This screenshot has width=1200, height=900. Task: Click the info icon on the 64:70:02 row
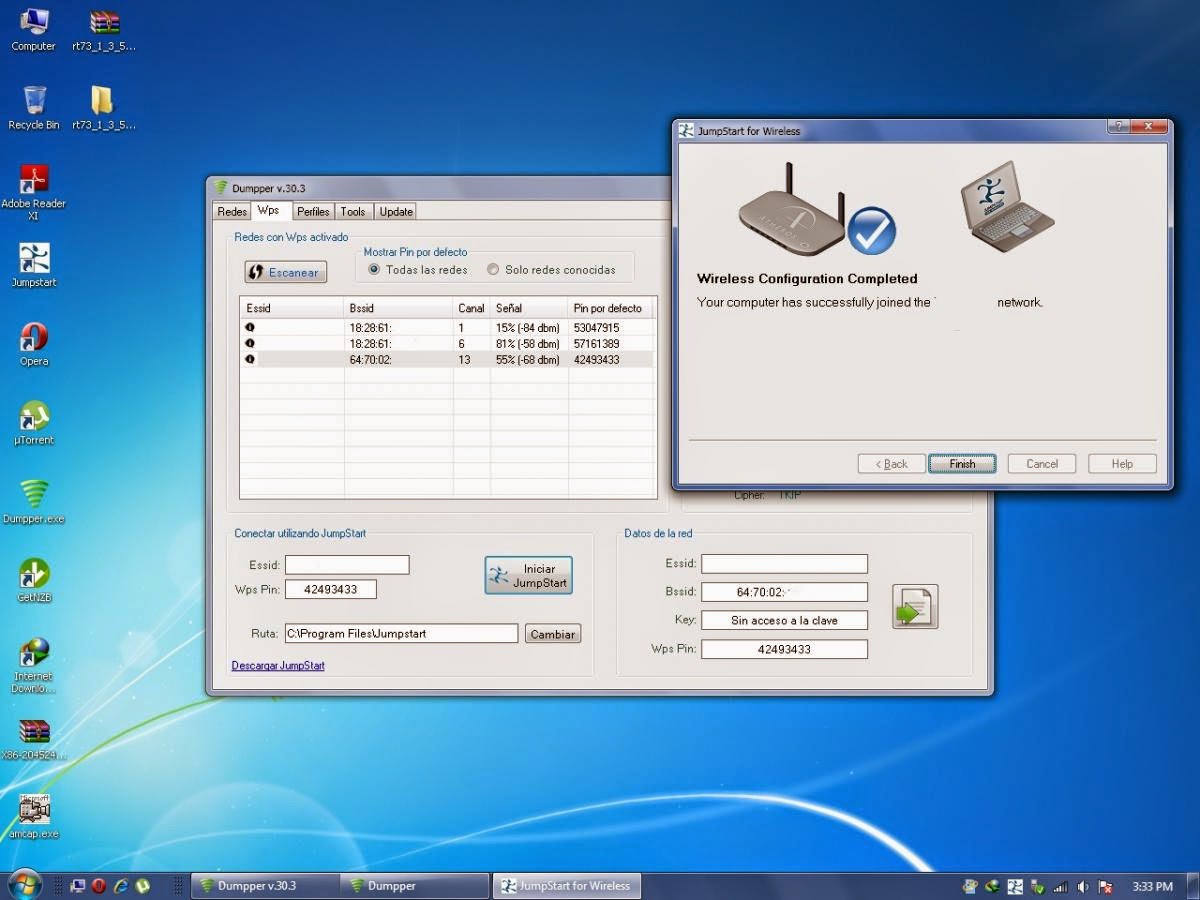pos(250,359)
